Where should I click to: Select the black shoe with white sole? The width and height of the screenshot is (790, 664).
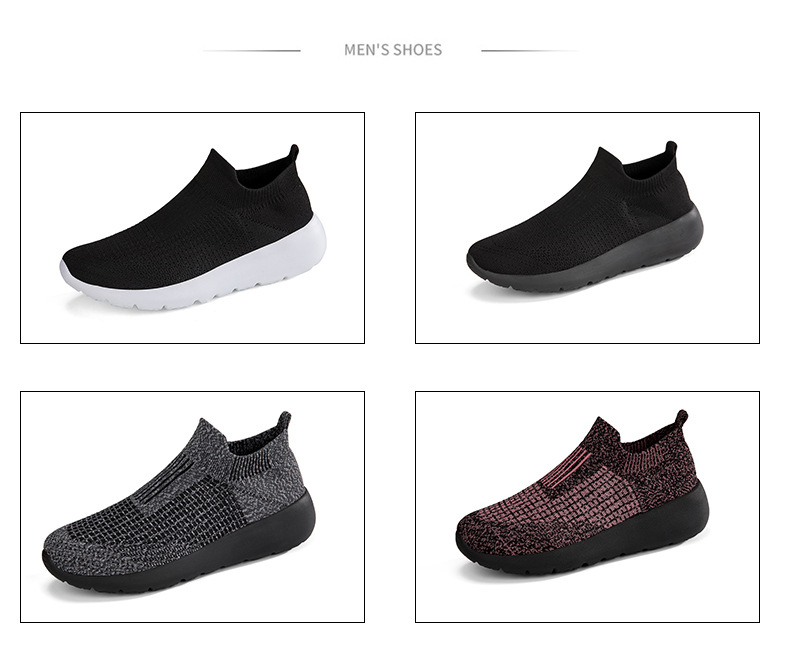point(192,228)
